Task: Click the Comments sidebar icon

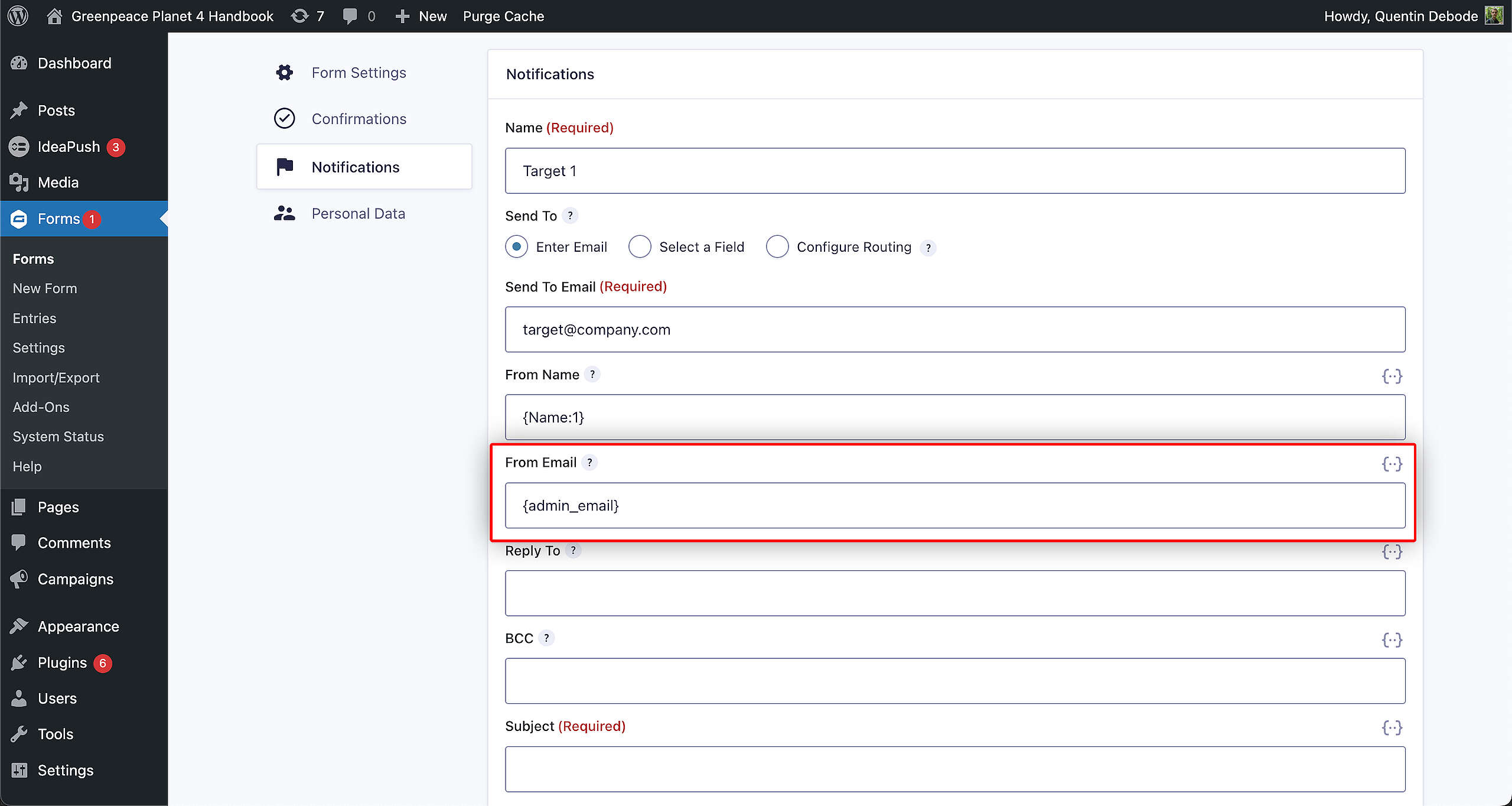Action: click(x=19, y=542)
